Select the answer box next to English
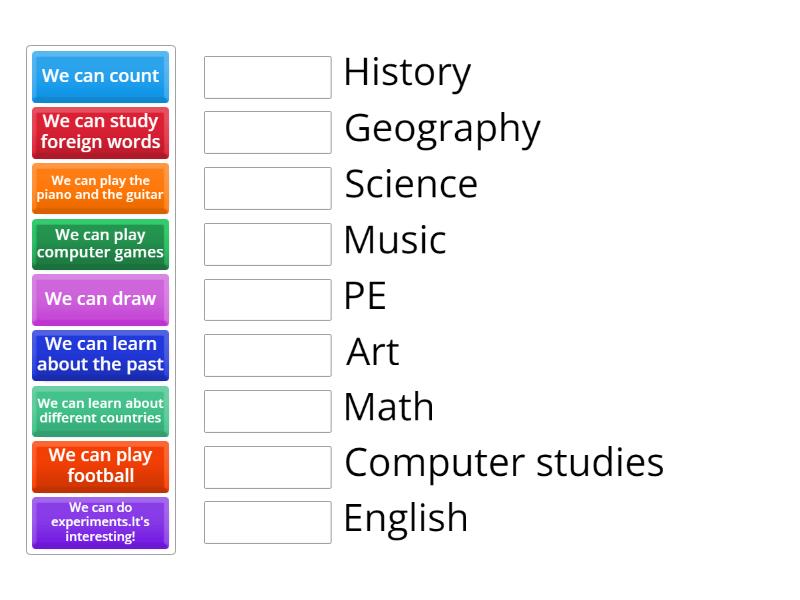 pos(267,521)
